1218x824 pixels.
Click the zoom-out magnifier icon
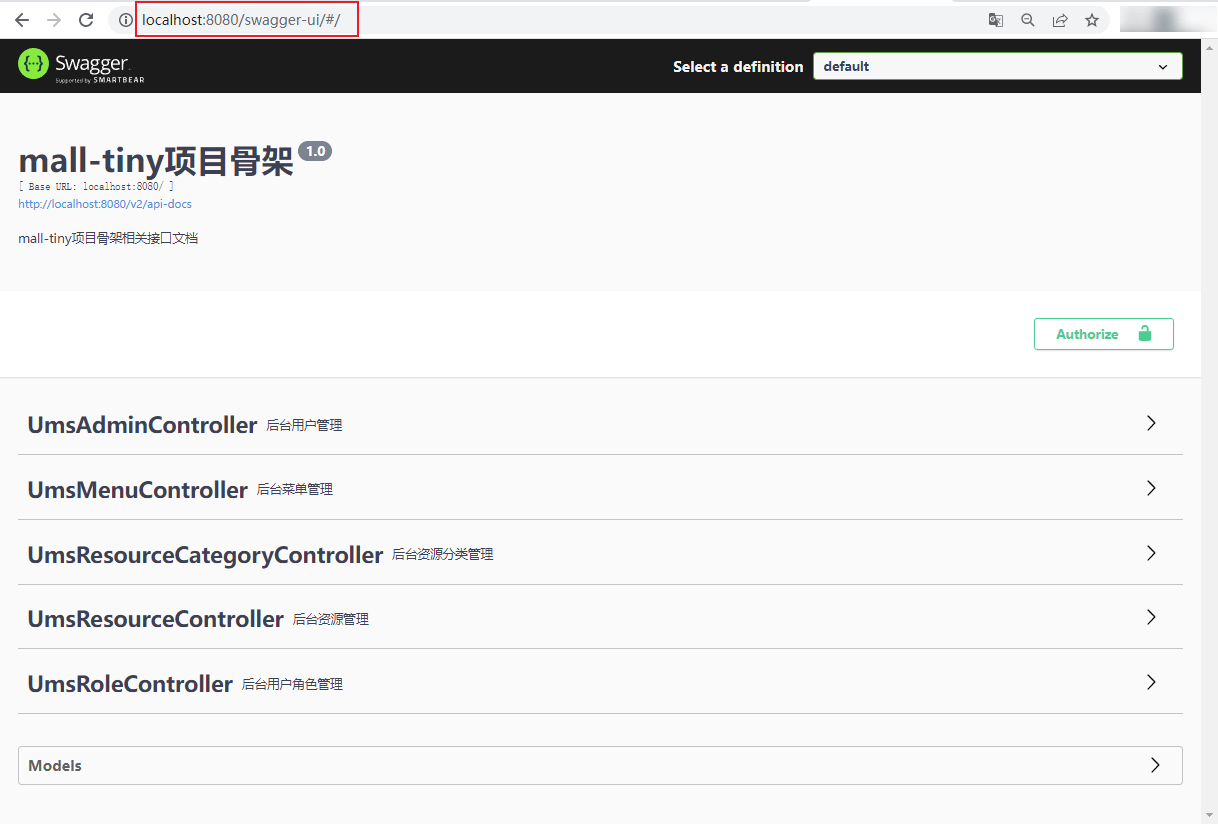tap(1027, 19)
